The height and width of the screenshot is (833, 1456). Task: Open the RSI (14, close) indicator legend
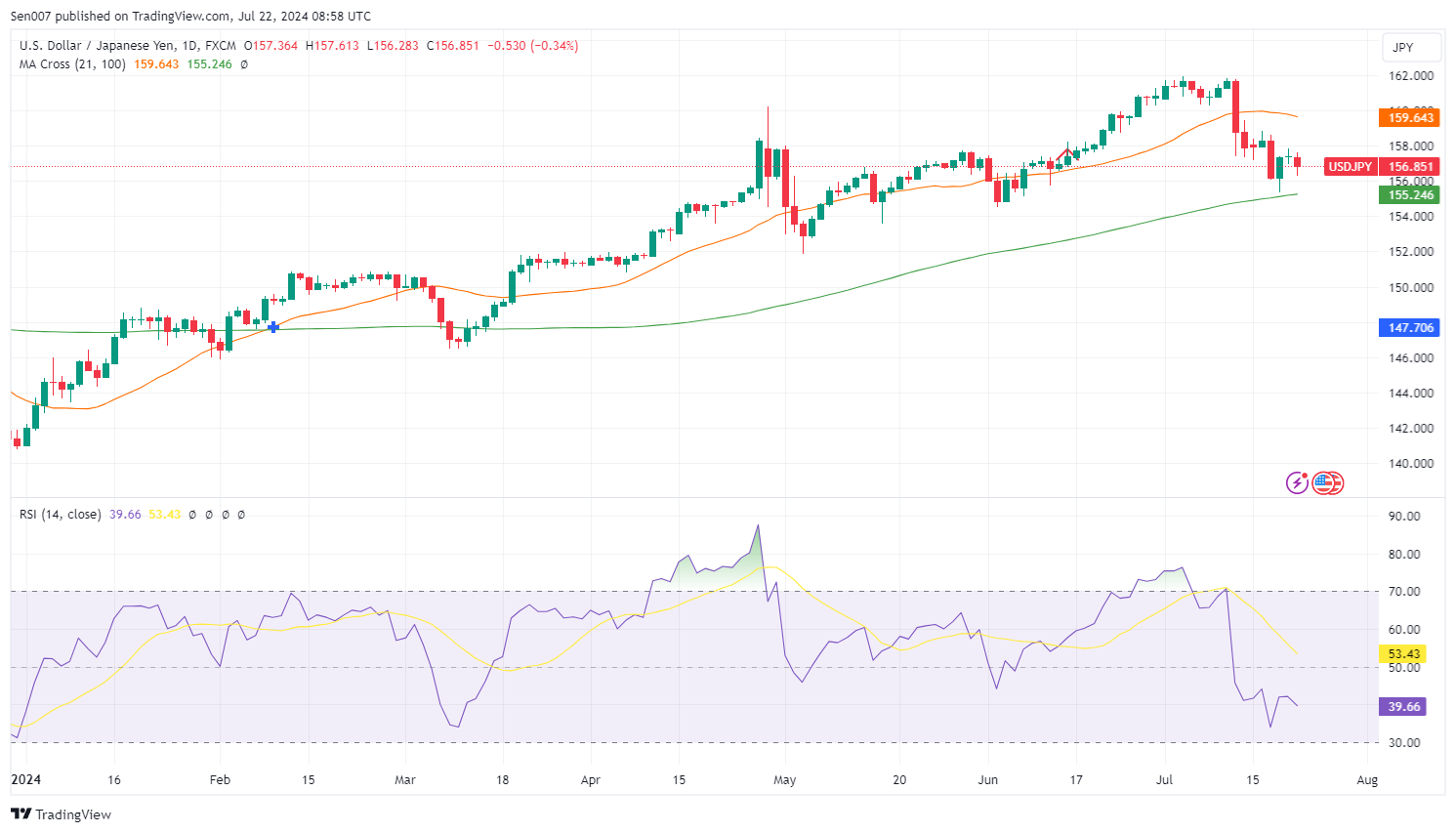click(x=61, y=515)
